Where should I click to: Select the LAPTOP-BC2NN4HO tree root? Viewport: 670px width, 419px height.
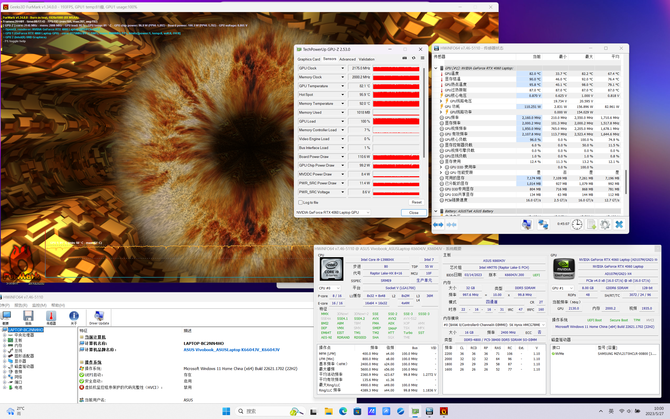[25, 330]
